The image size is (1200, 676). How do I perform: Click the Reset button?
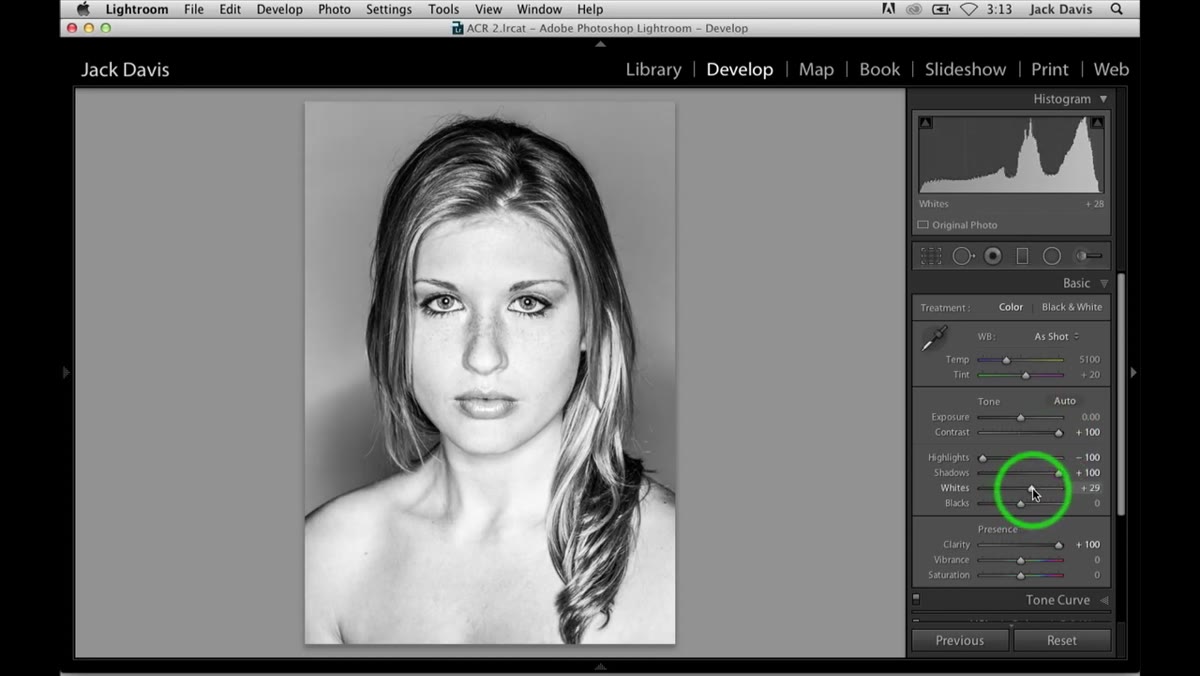(1062, 640)
